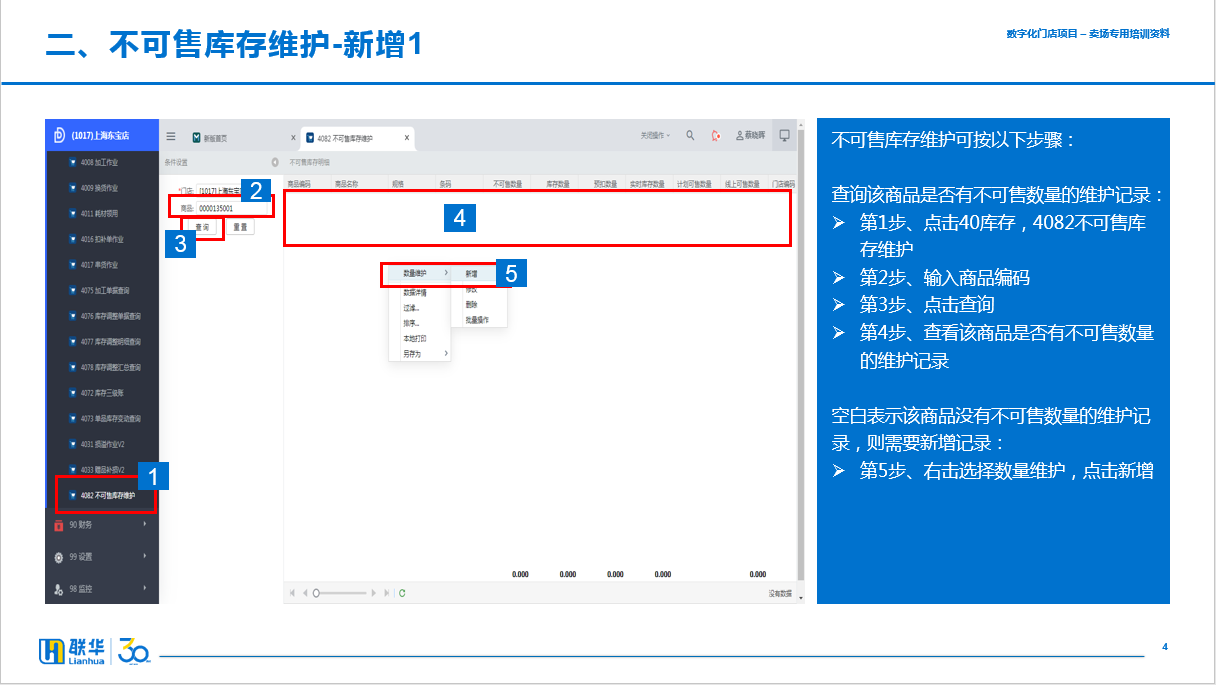Viewport: 1216px width, 685px height.
Task: Open the user menu 蔡晓晖
Action: pyautogui.click(x=750, y=135)
